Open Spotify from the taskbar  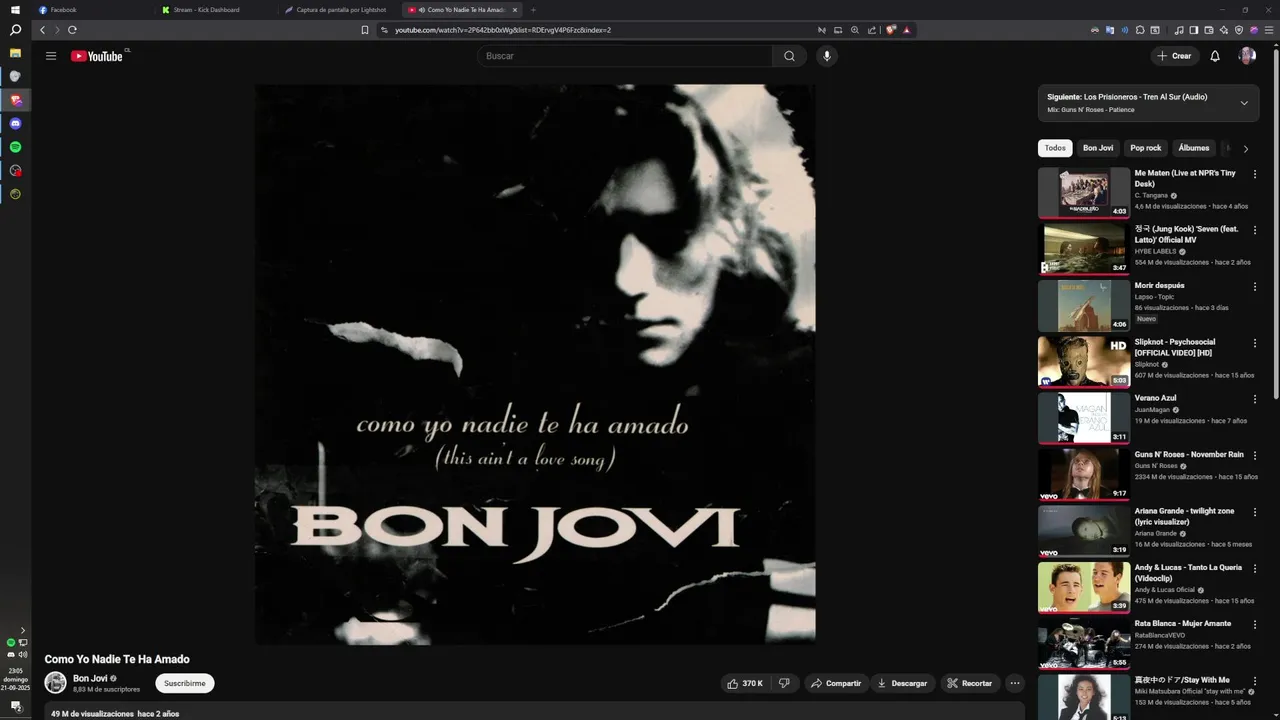(15, 147)
